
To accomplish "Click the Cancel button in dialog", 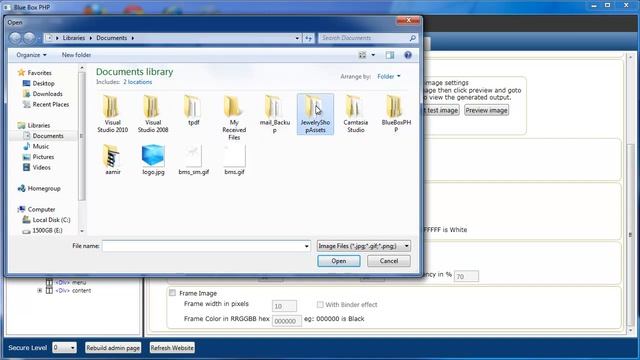I will pos(389,261).
